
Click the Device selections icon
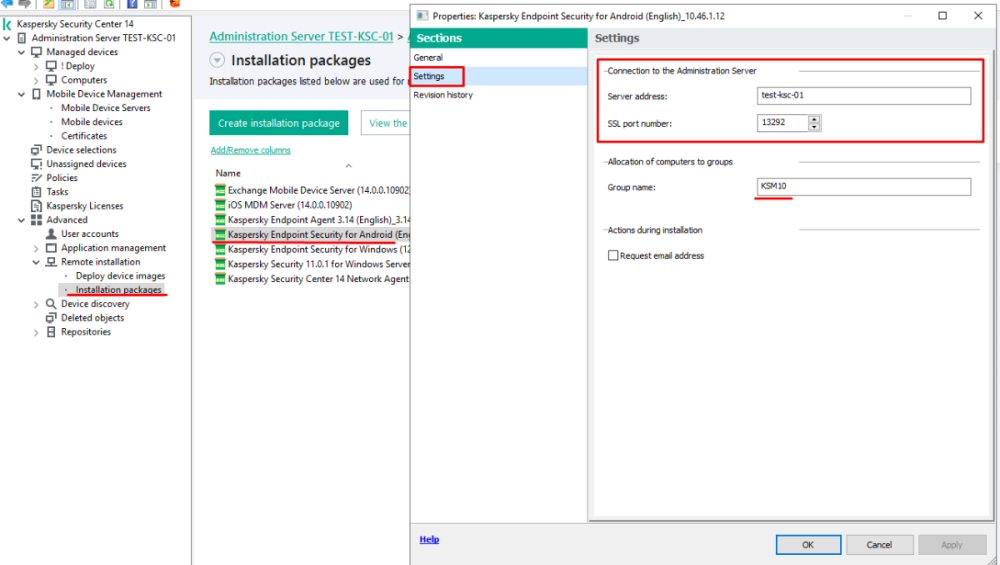[x=36, y=150]
